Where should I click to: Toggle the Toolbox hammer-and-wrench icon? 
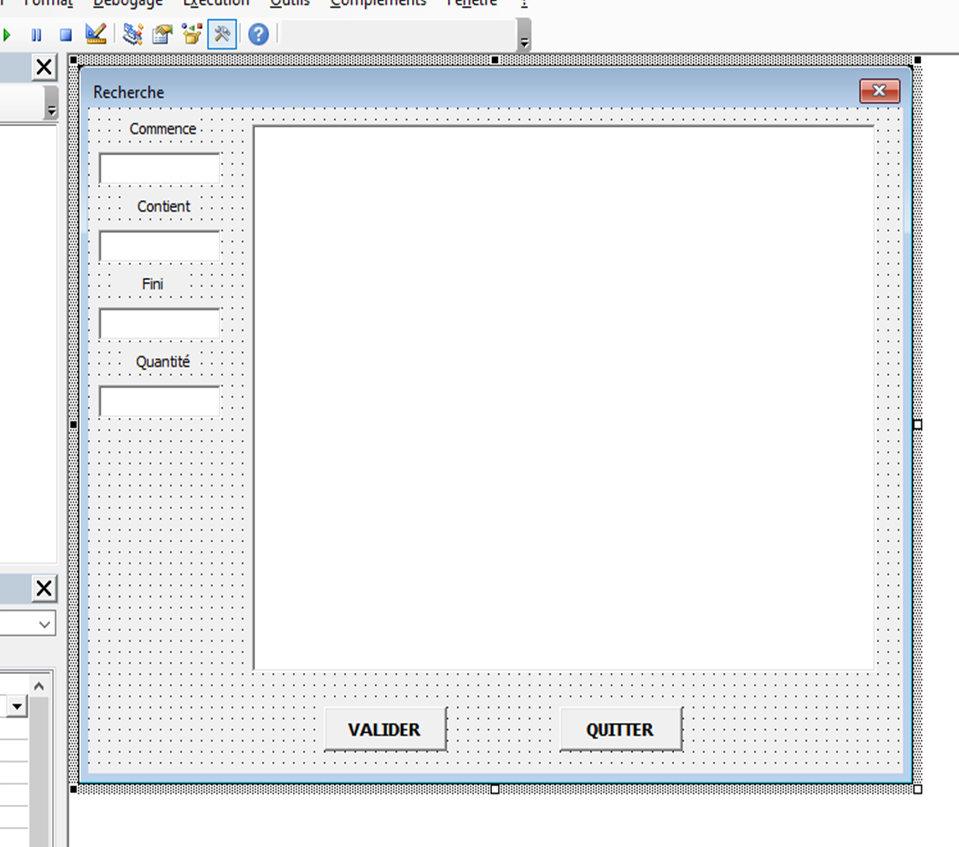[x=222, y=35]
